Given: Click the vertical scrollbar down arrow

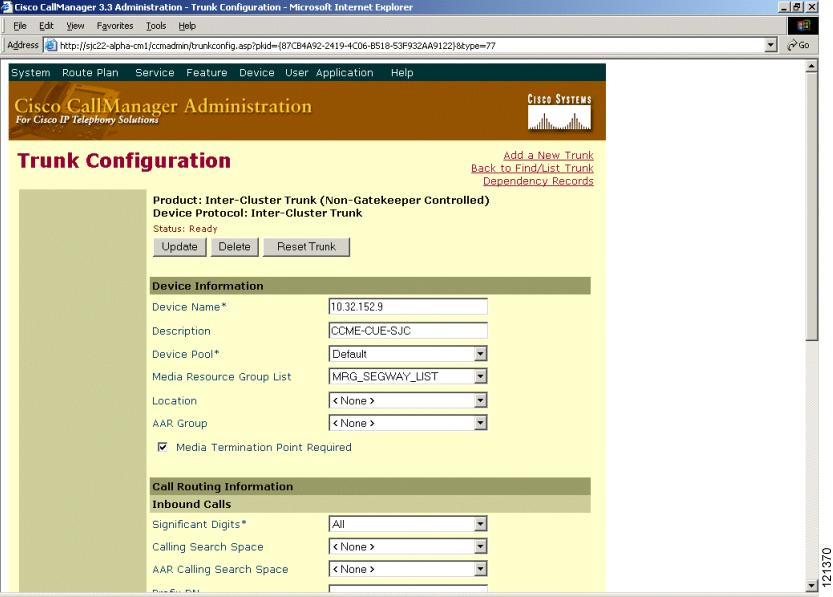Looking at the screenshot, I should [811, 586].
